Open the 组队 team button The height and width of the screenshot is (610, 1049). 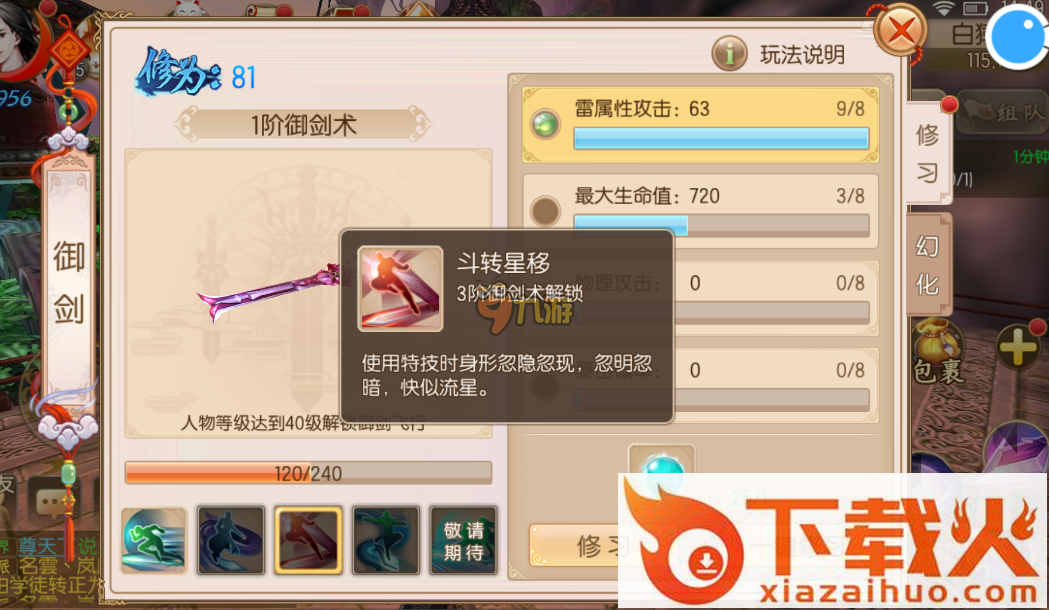click(x=1002, y=112)
